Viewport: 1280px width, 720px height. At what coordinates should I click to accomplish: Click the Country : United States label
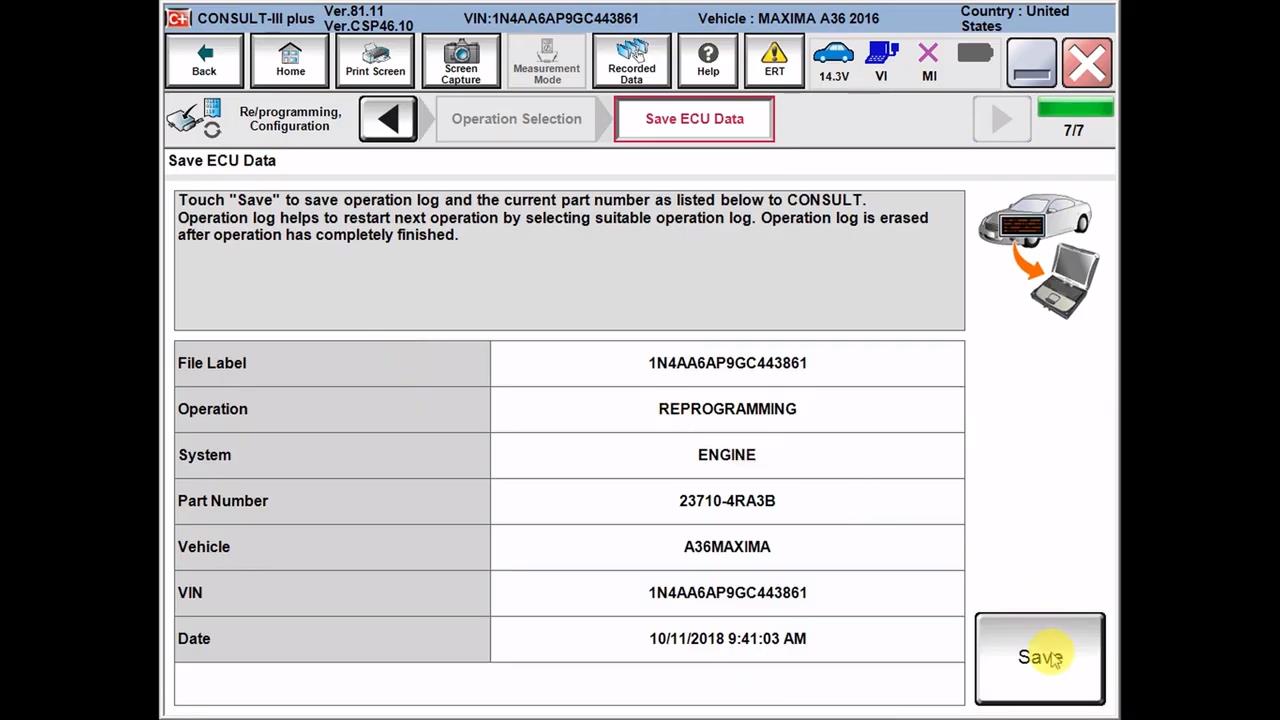pyautogui.click(x=1015, y=18)
